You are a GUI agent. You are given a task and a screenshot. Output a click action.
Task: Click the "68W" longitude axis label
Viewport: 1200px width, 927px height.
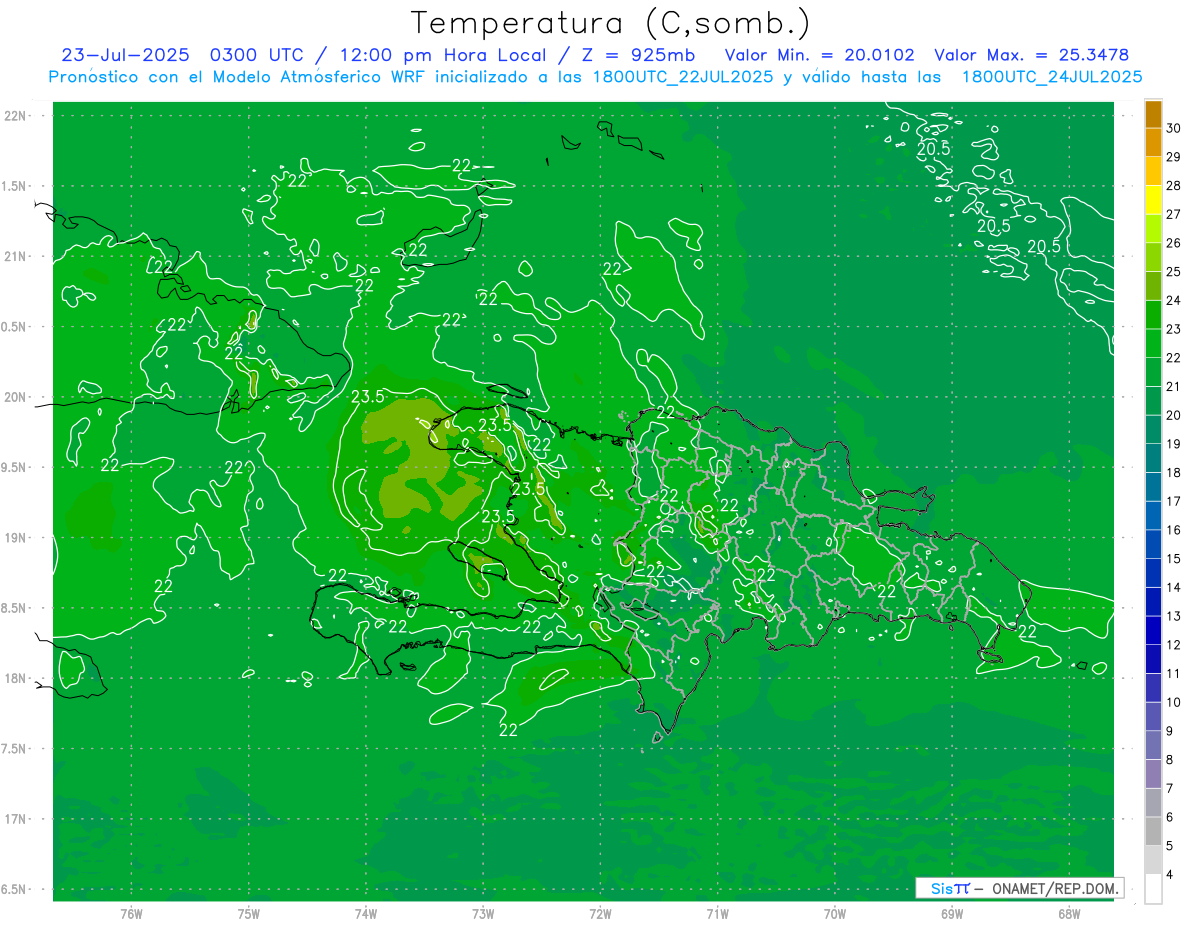pyautogui.click(x=1069, y=914)
